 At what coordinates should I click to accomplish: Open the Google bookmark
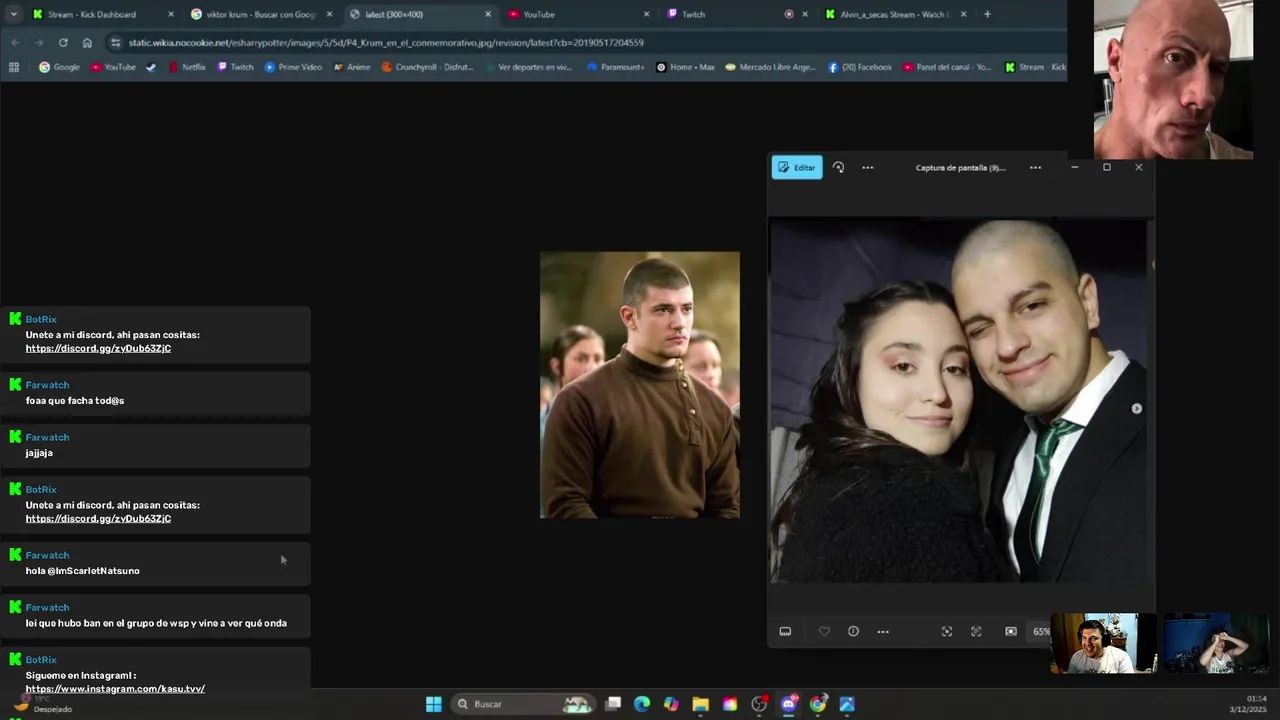(59, 67)
